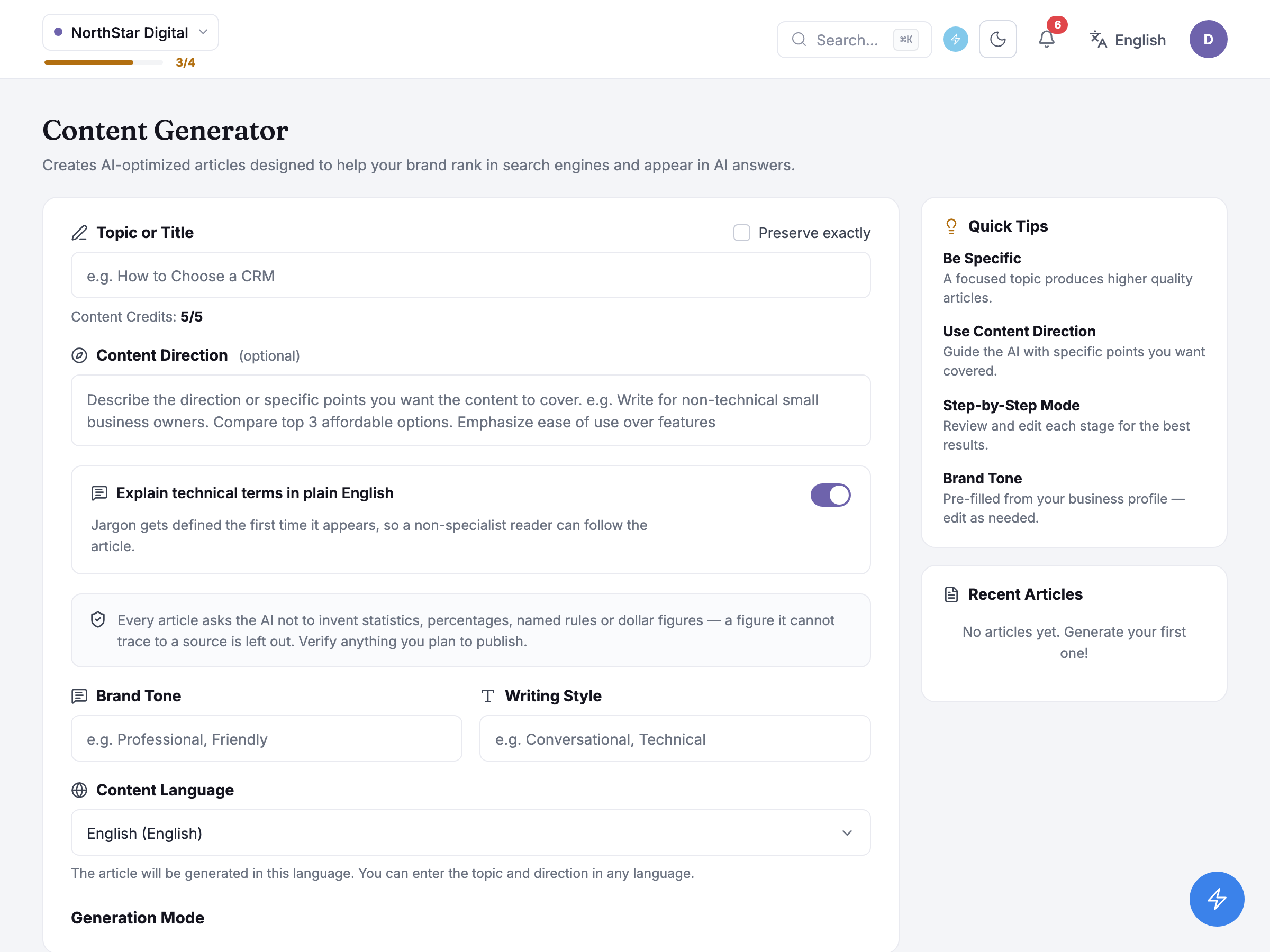
Task: Click the pencil icon beside Topic or Title
Action: click(79, 232)
